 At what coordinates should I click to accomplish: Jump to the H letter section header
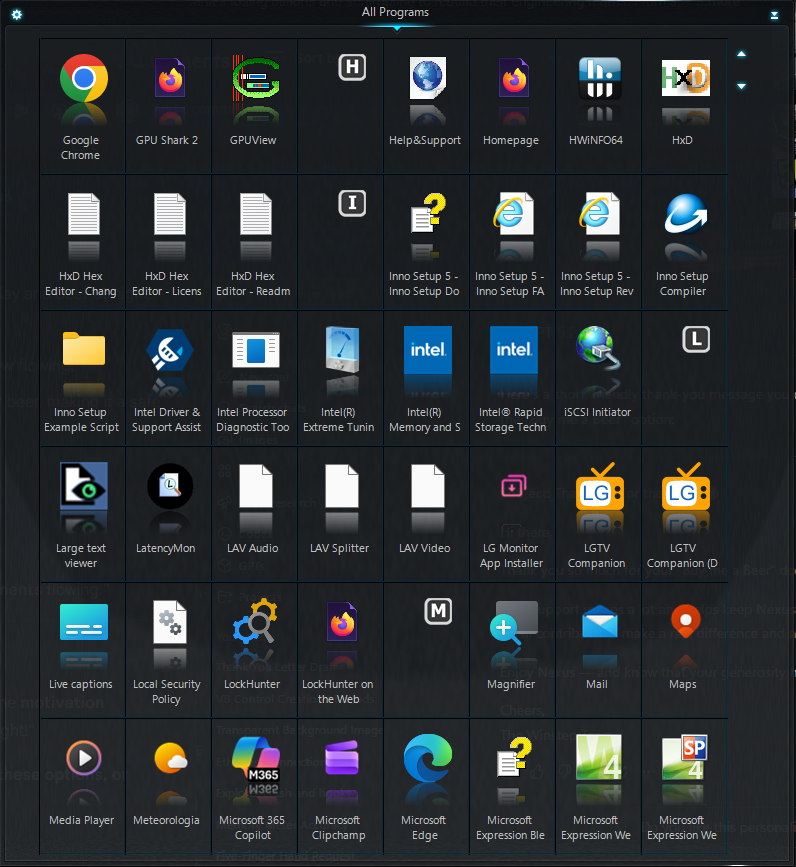[351, 67]
